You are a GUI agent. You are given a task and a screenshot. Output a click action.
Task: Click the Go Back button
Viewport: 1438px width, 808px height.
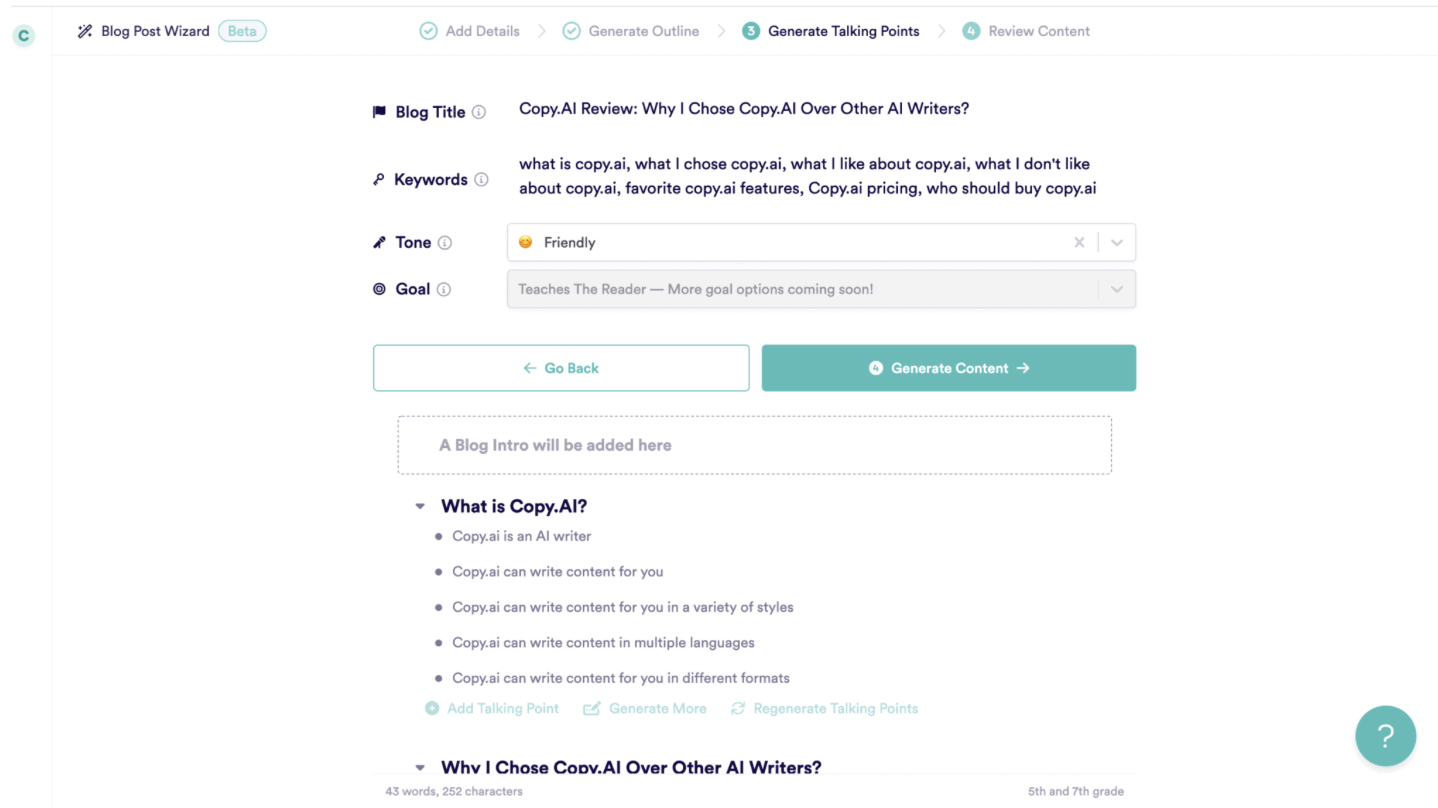point(561,368)
